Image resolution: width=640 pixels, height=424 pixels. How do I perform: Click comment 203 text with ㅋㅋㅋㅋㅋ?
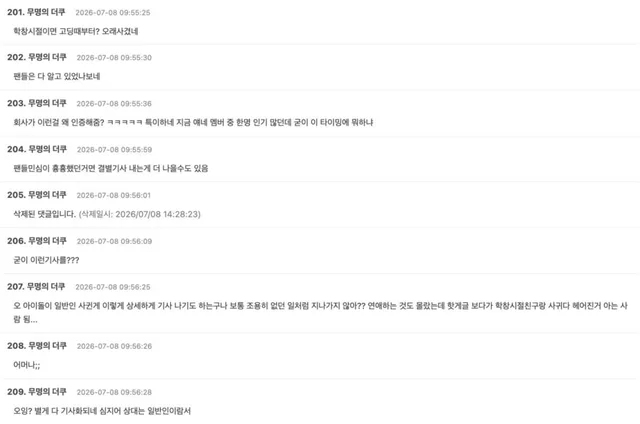tap(193, 122)
